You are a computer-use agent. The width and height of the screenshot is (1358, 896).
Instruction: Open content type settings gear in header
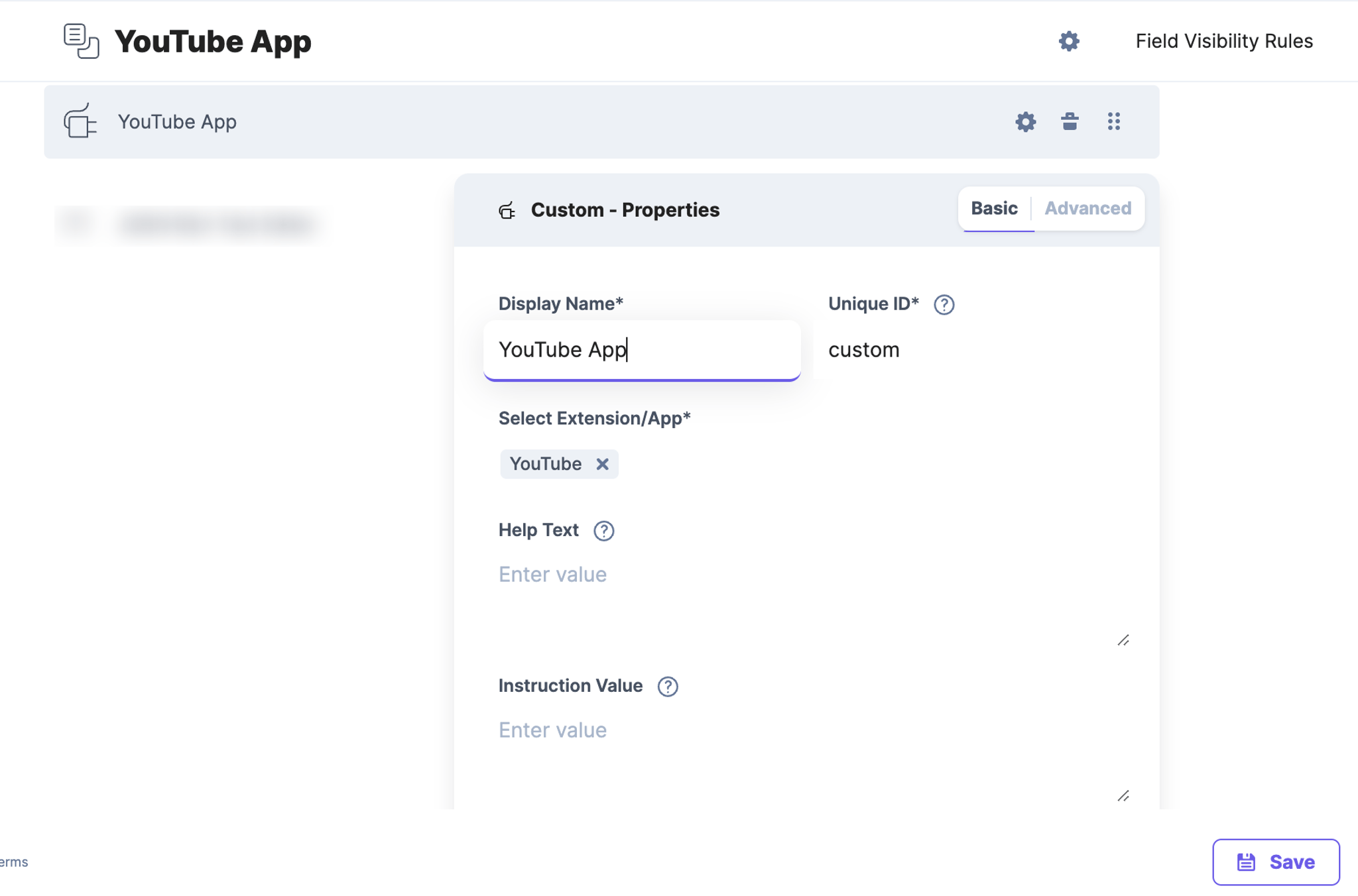pos(1068,41)
